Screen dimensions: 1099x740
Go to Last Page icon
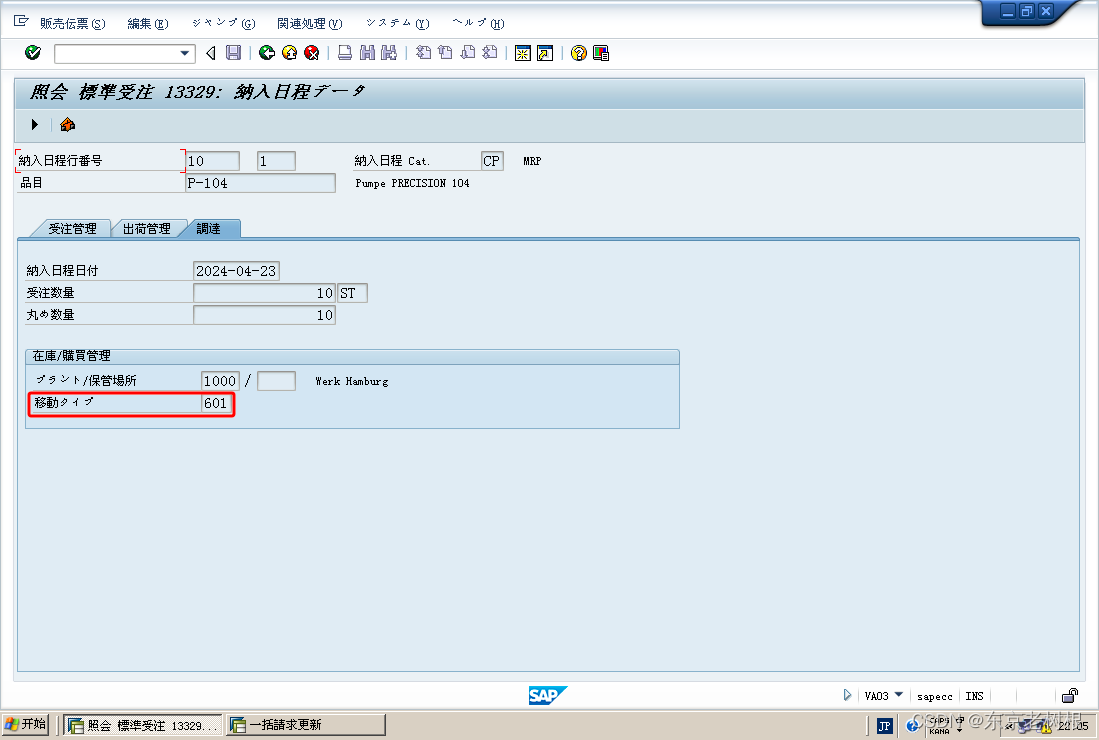point(490,53)
